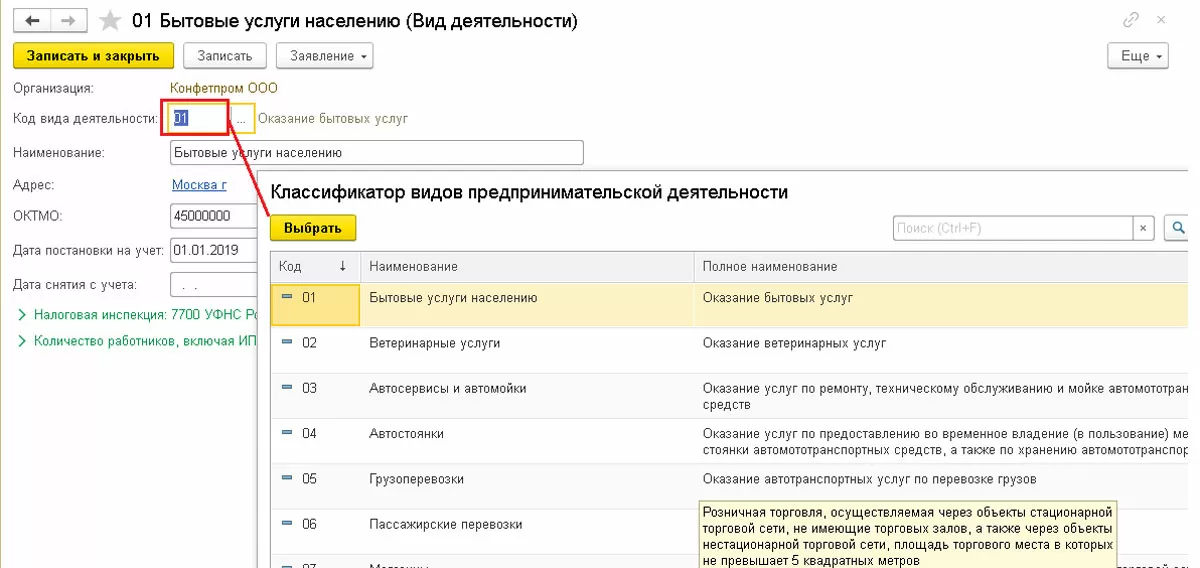The width and height of the screenshot is (1200, 568).
Task: Select the 05 Грузоперевозки row
Action: pos(416,479)
